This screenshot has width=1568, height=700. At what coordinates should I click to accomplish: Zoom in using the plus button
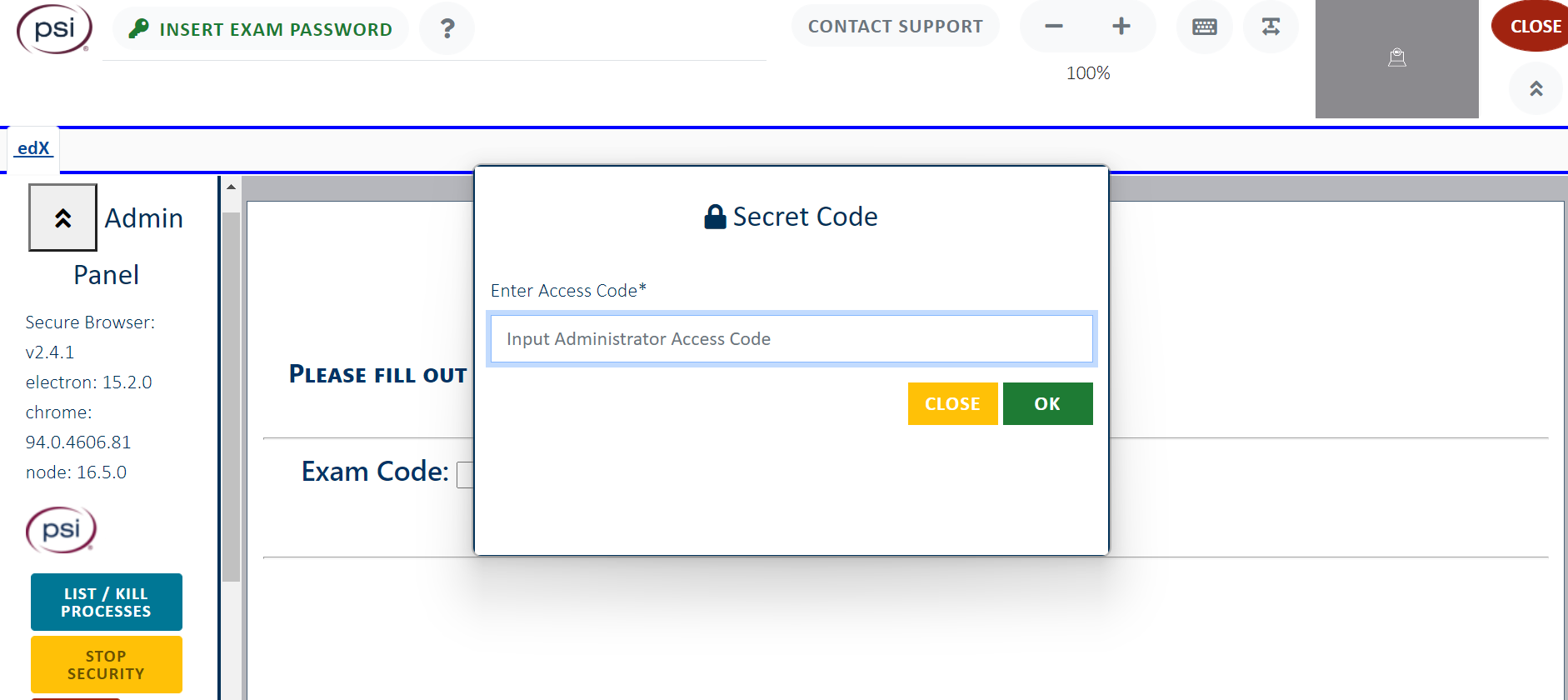coord(1121,26)
